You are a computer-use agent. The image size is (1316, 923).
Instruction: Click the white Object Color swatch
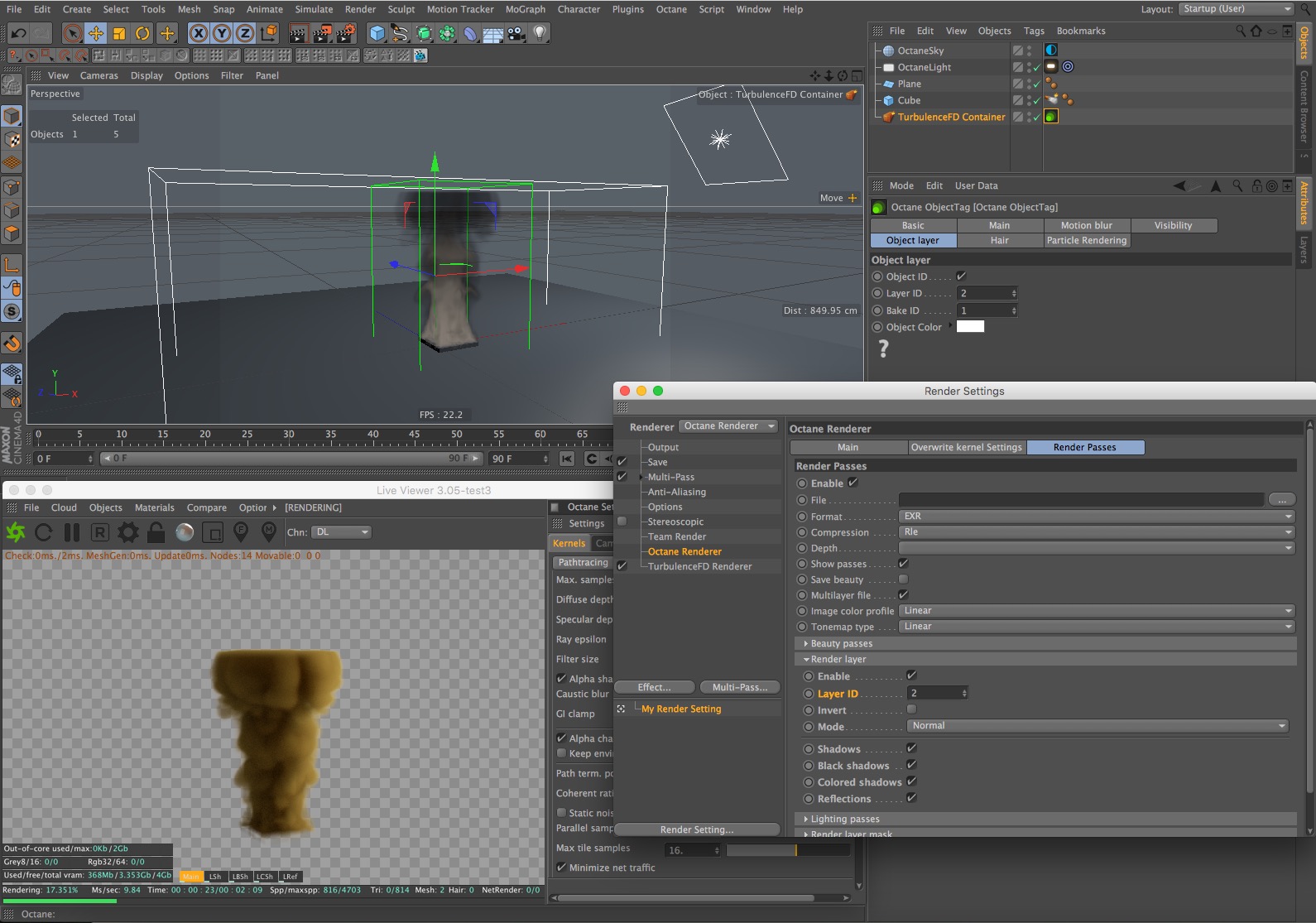pos(970,326)
